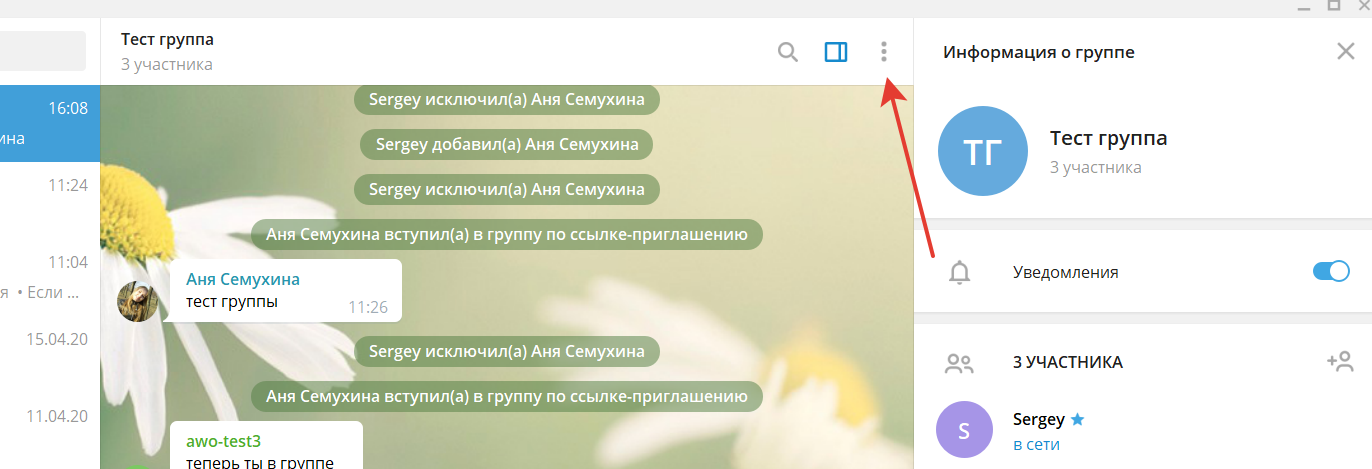Click the Аня Семухина sender name

[x=243, y=279]
